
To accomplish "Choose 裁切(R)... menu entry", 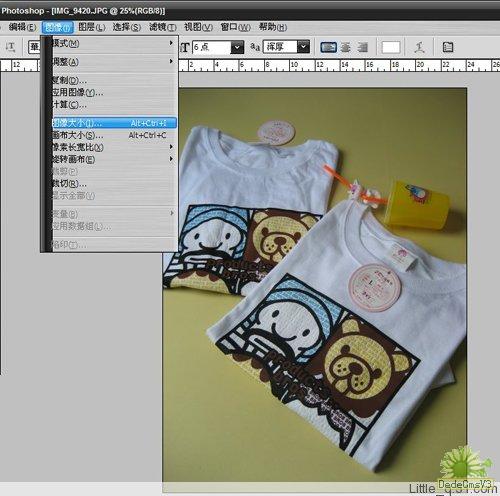I will pos(114,183).
